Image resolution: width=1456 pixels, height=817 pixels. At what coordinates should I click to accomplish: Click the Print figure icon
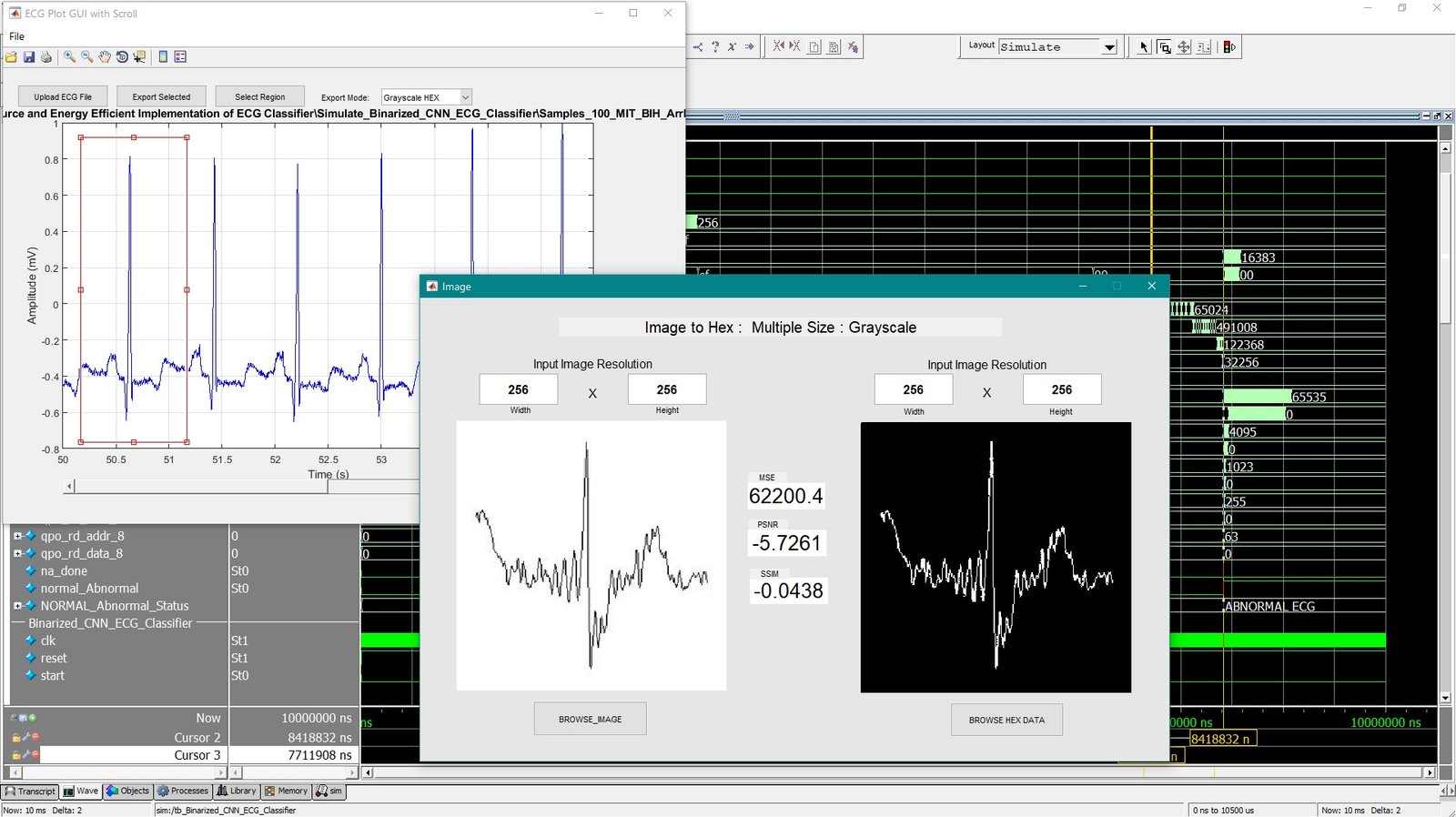(x=46, y=56)
